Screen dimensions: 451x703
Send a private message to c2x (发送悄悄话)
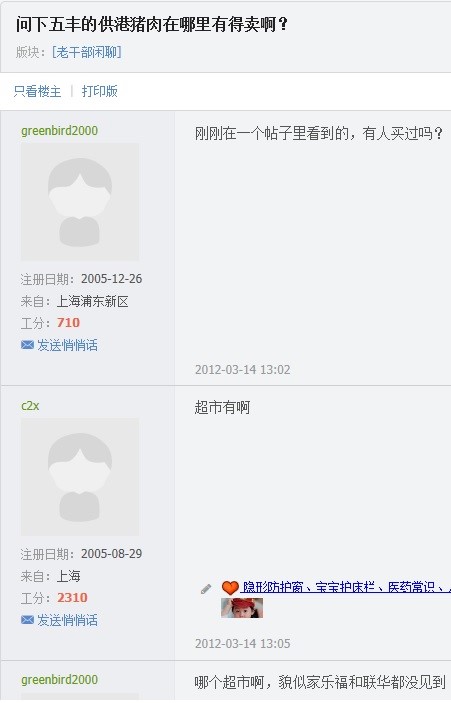click(67, 620)
